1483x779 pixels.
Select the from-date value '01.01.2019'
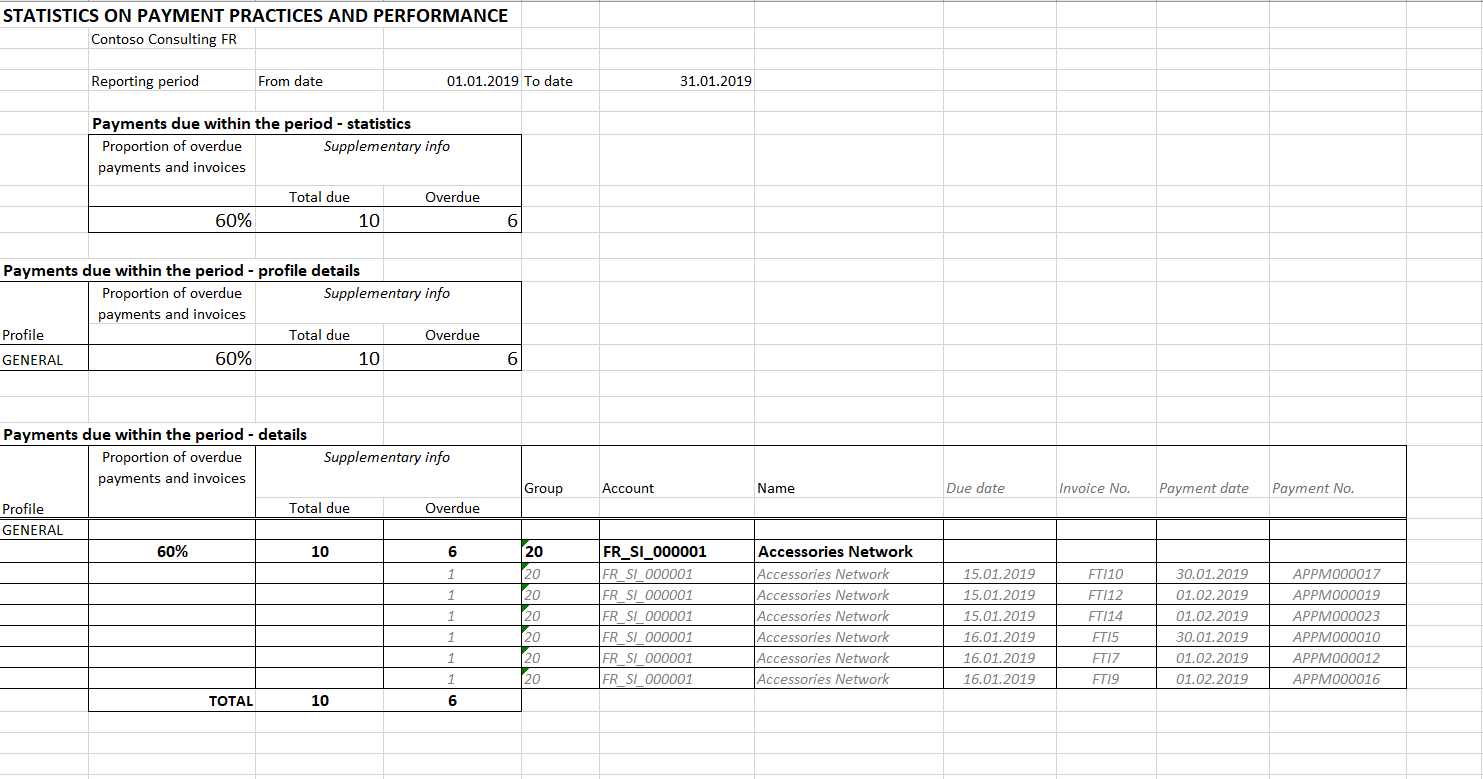483,81
